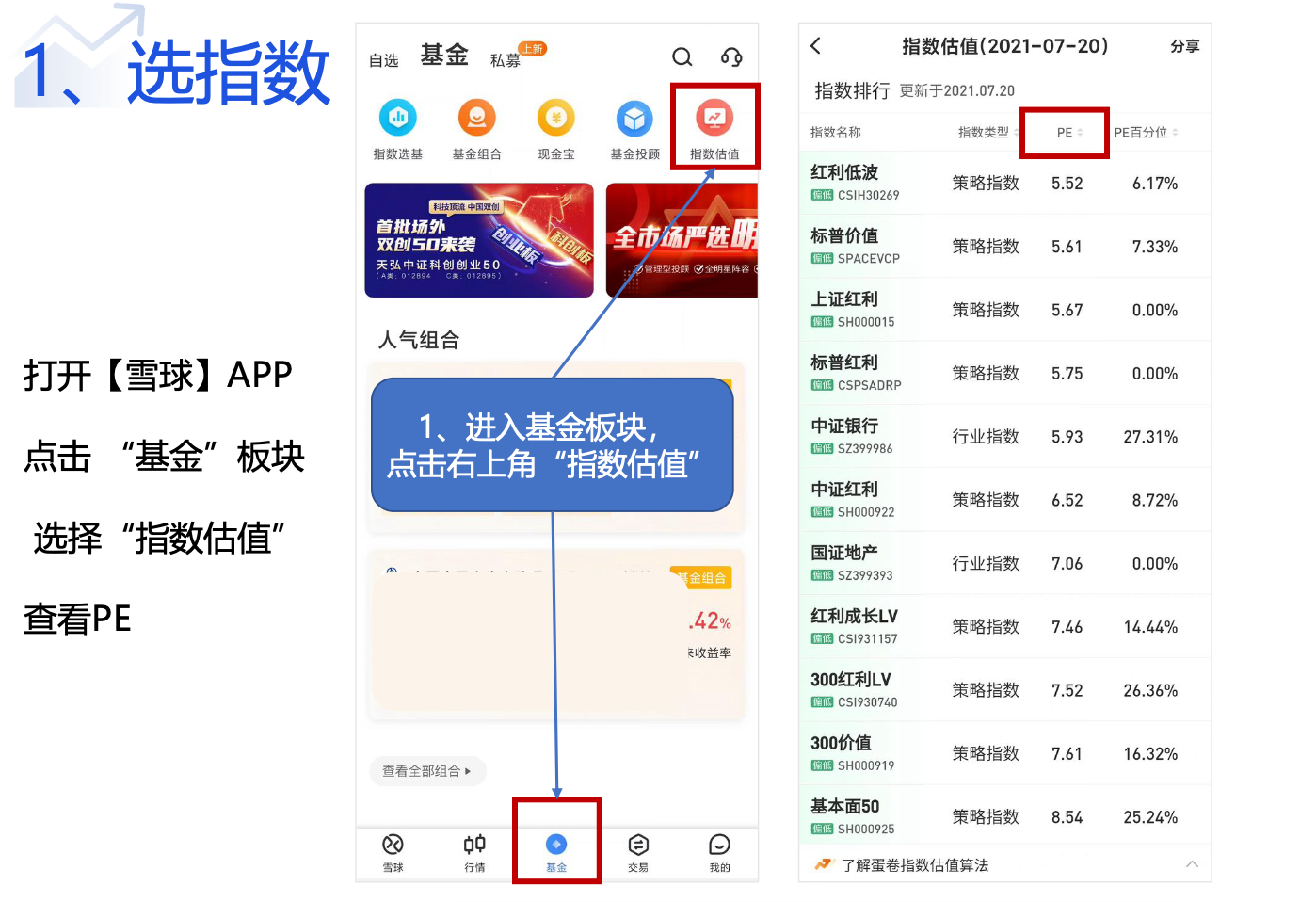Screen dimensions: 1316x902
Task: Open the 全市场严选 promo banner
Action: tap(682, 240)
